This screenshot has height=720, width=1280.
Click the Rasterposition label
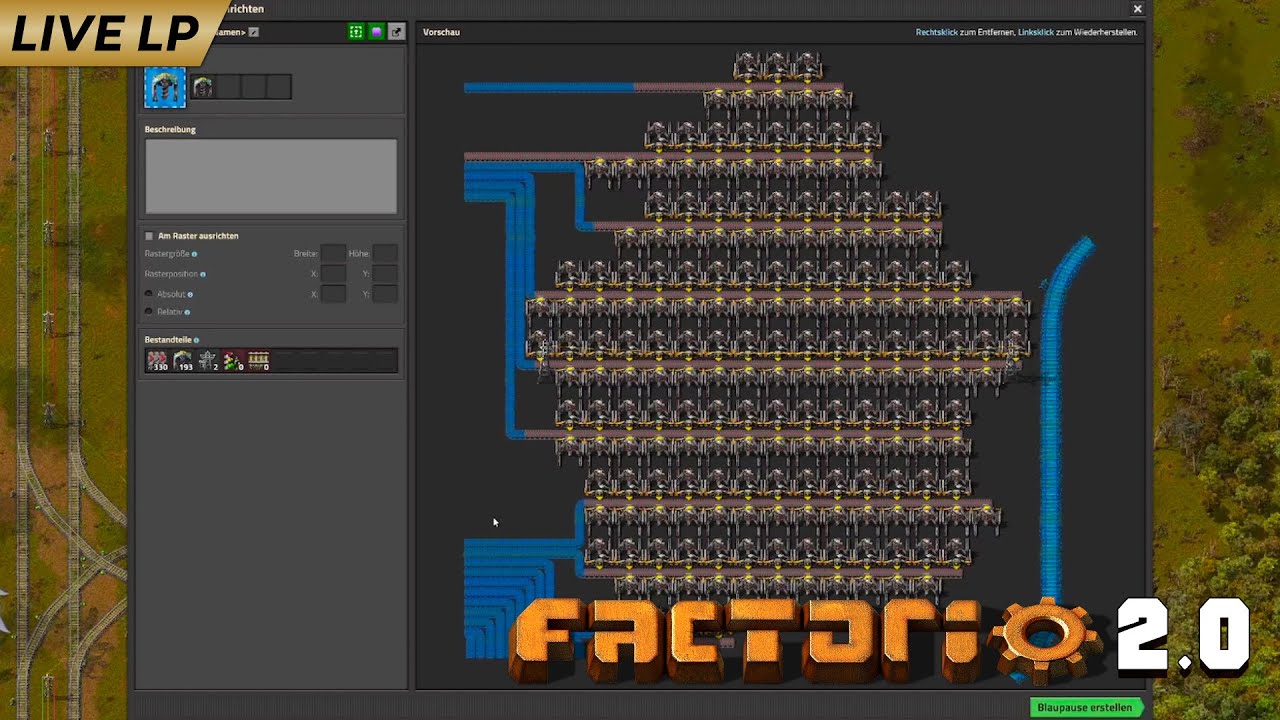point(171,274)
